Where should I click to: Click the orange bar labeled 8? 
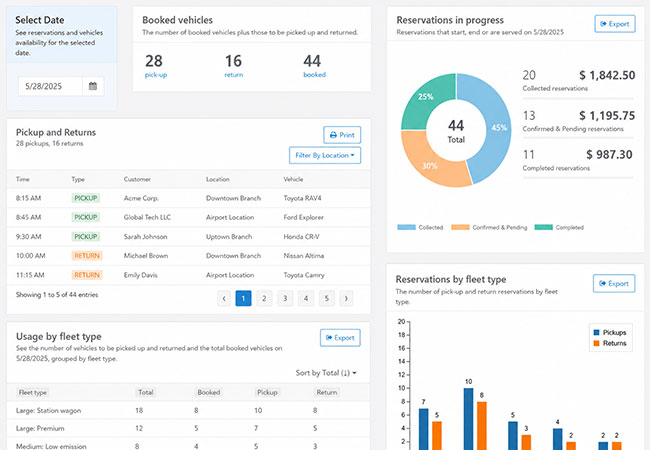click(482, 426)
